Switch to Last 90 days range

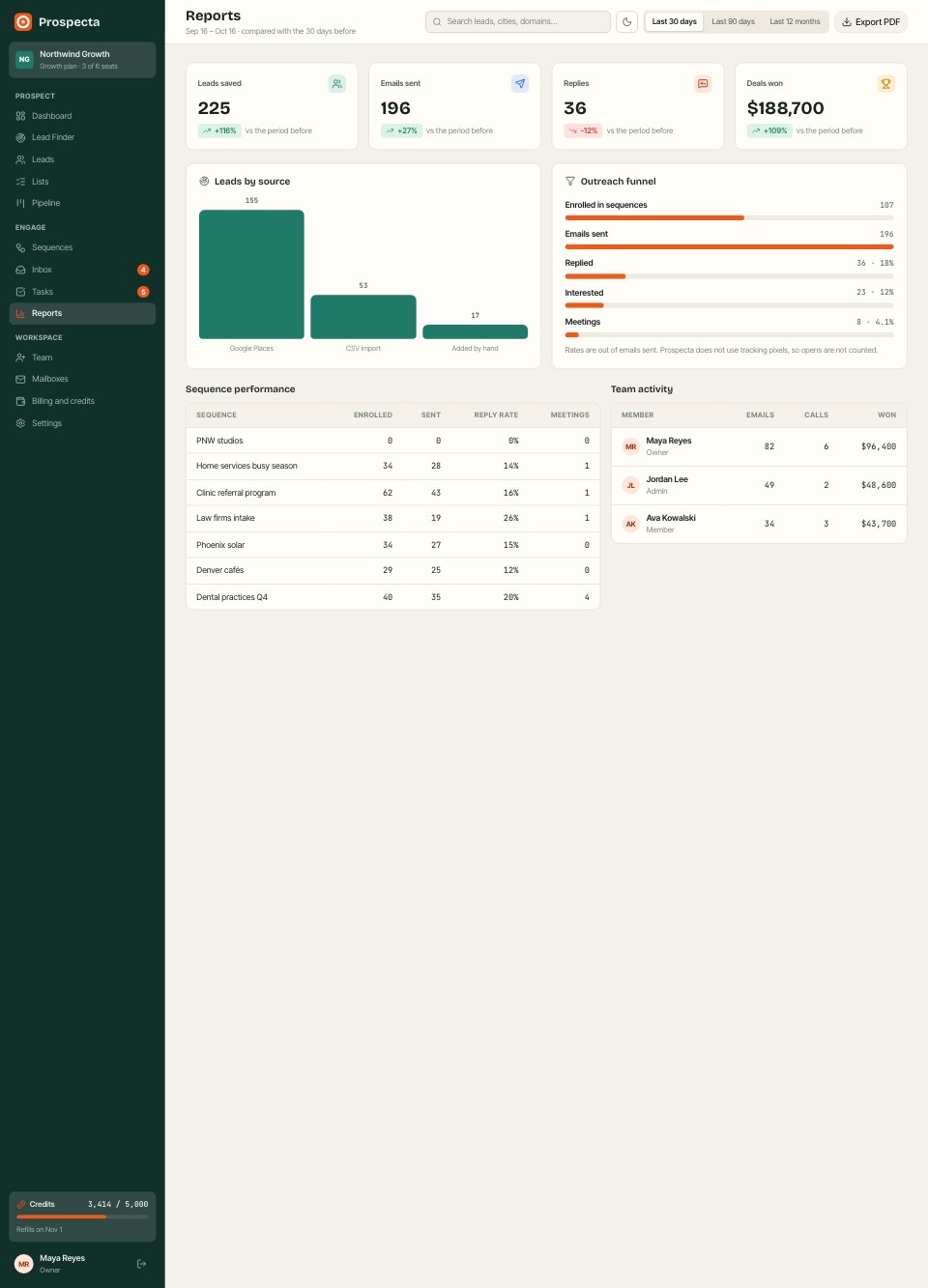pos(733,21)
